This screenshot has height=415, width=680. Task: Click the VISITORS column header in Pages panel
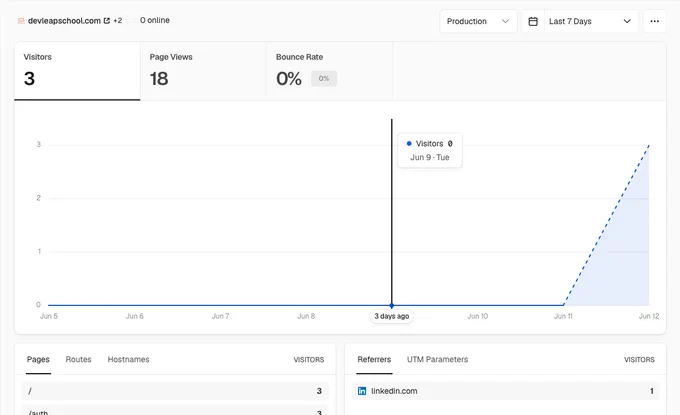[309, 359]
